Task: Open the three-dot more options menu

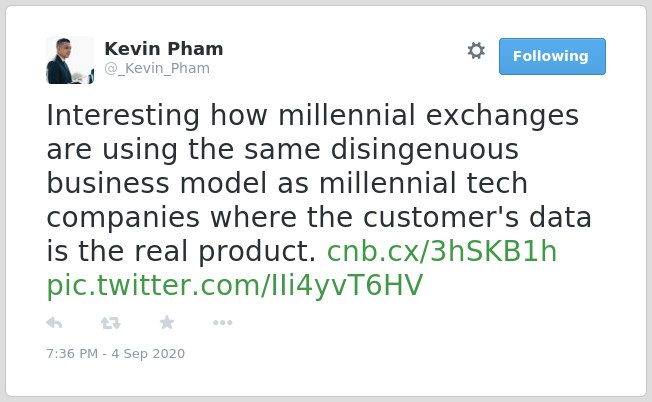Action: click(x=222, y=323)
